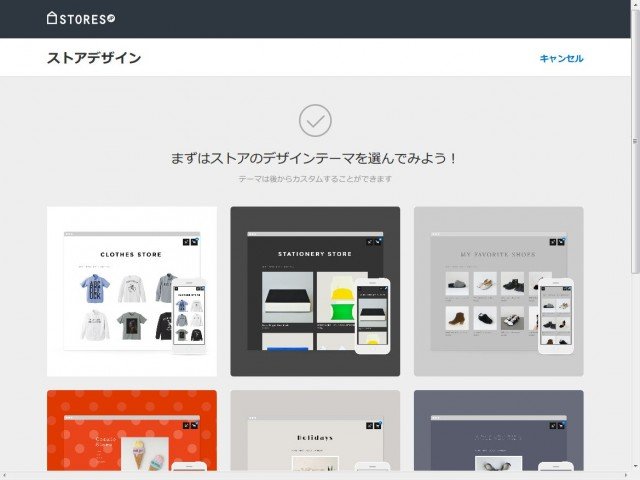Click the horizontal scrollbar left arrow

(x=4, y=476)
